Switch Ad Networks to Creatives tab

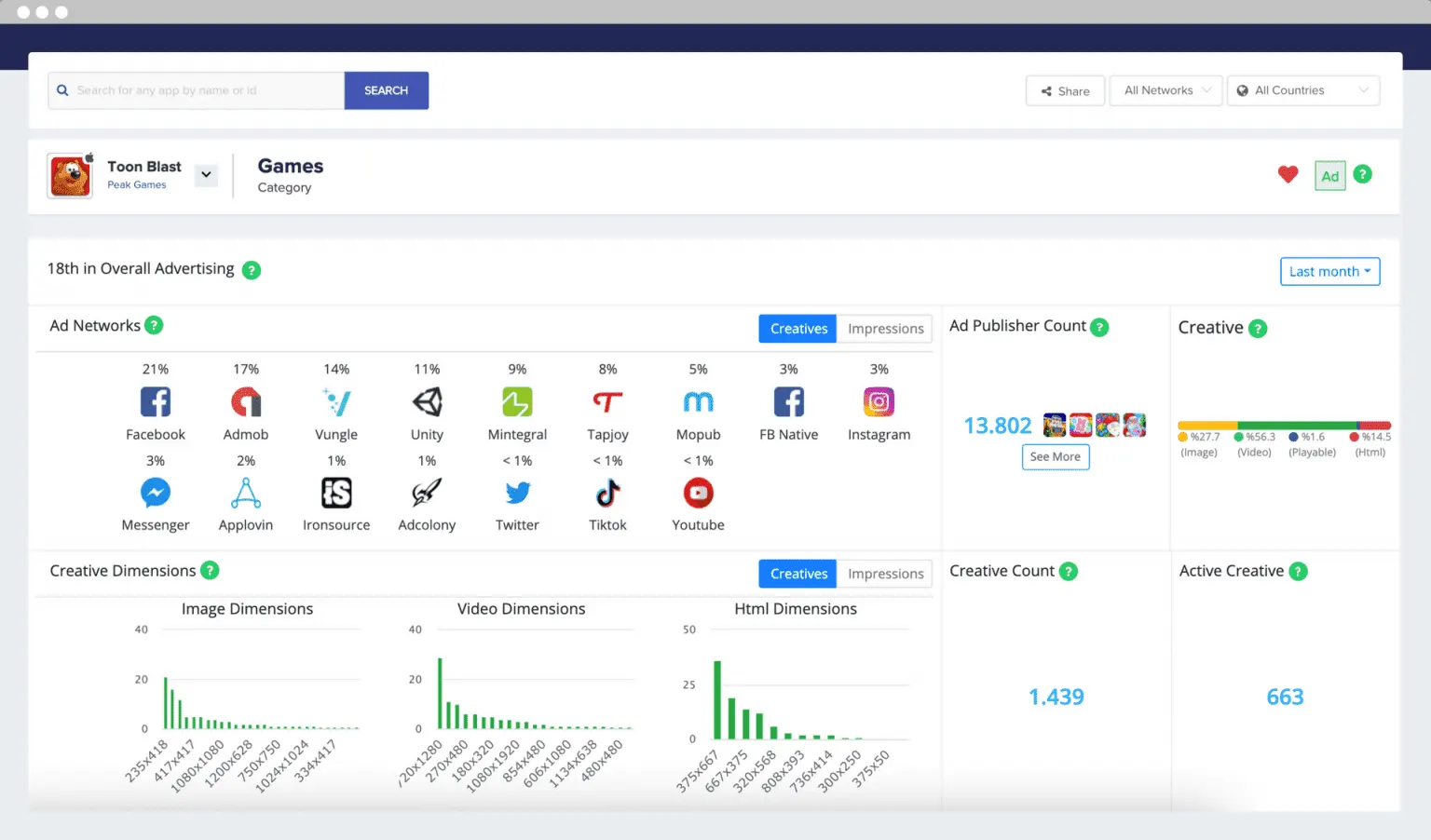(798, 329)
